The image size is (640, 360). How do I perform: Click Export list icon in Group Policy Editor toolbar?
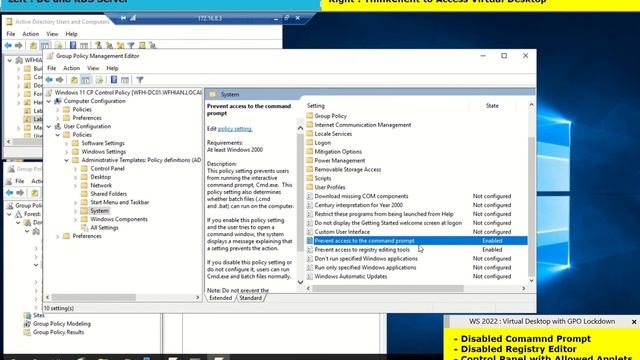(99, 80)
